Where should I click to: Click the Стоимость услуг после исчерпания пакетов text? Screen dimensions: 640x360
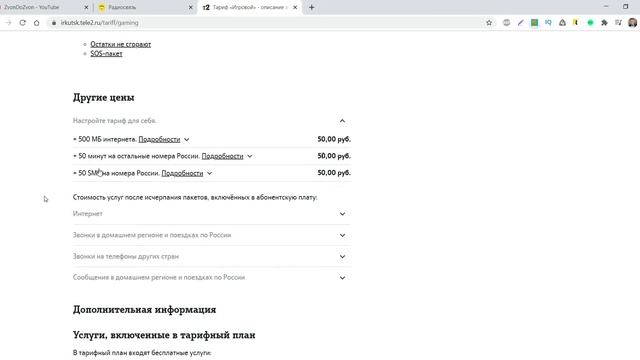[195, 197]
